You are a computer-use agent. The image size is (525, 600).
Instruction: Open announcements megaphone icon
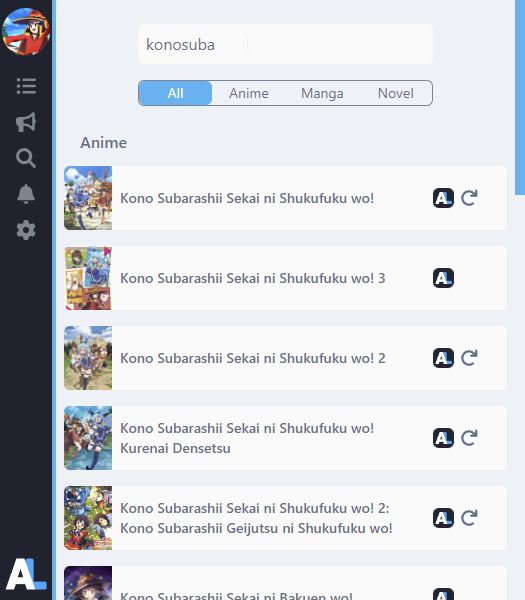26,122
